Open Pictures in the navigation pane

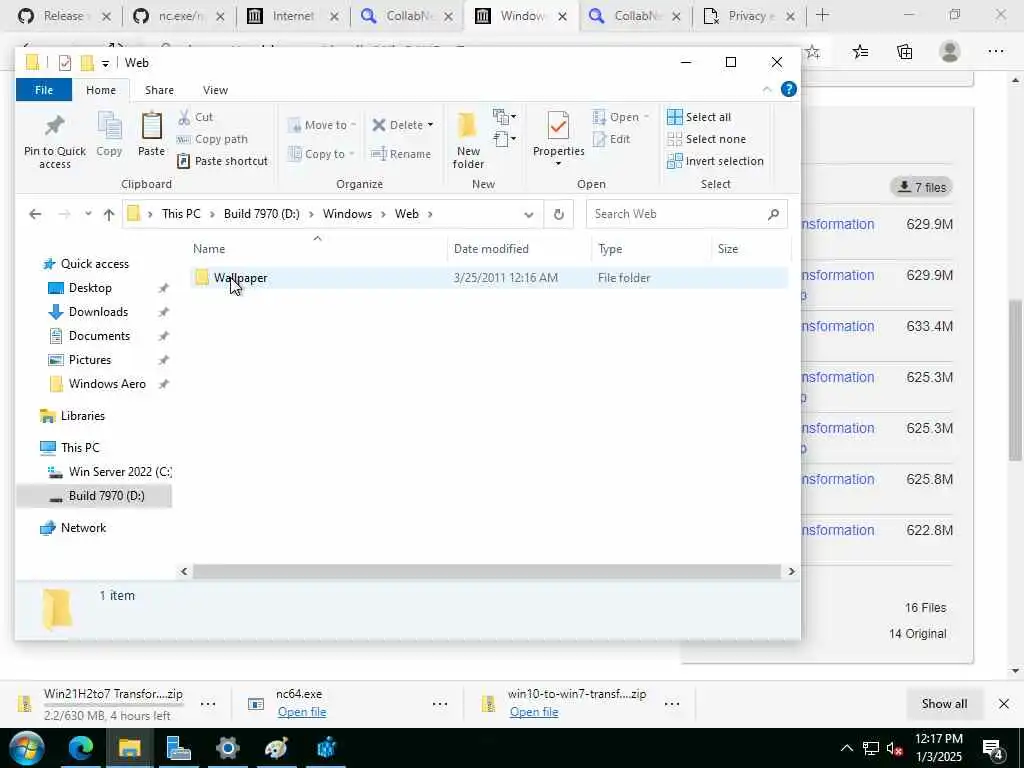[80, 360]
